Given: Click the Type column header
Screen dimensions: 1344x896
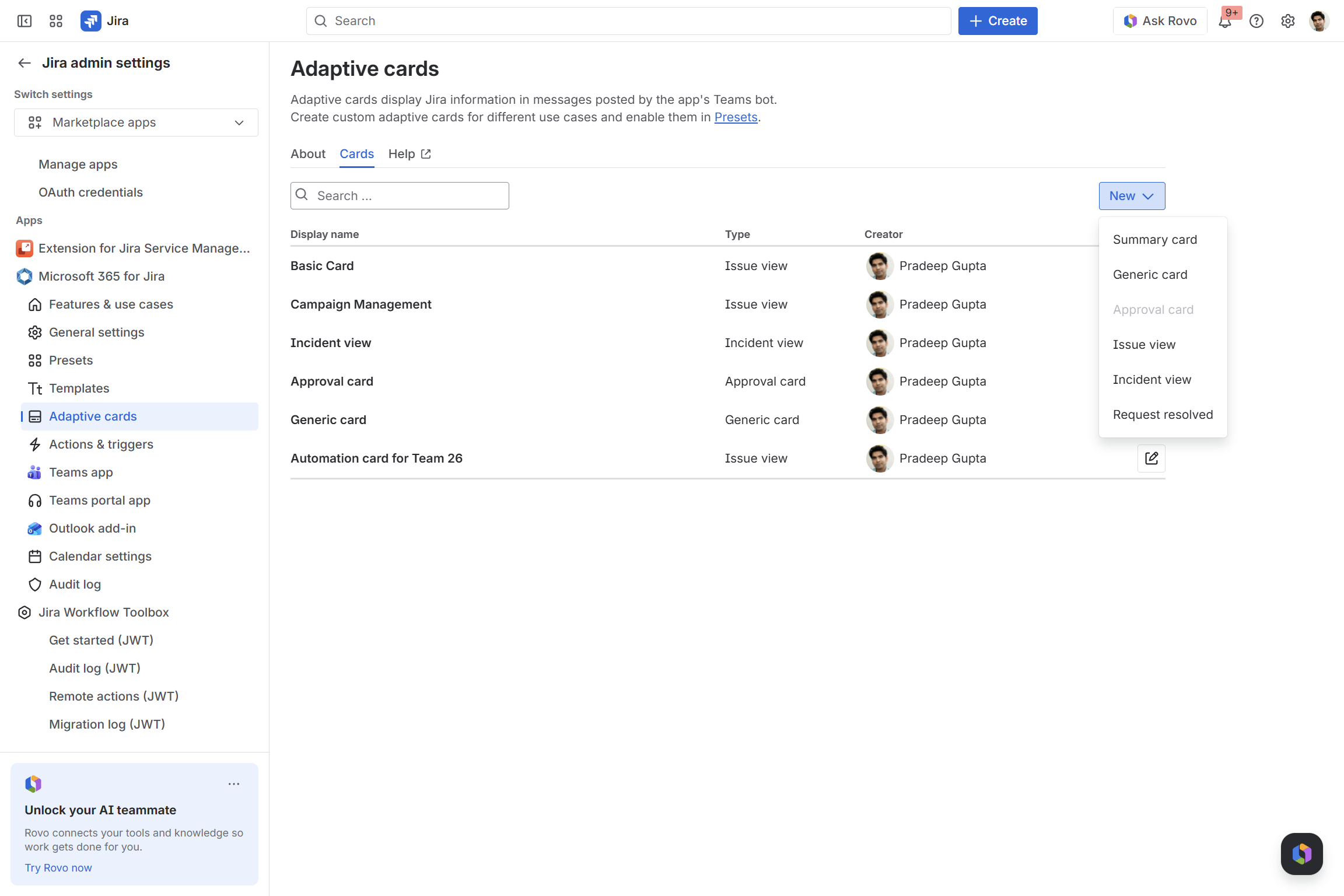Looking at the screenshot, I should coord(737,235).
